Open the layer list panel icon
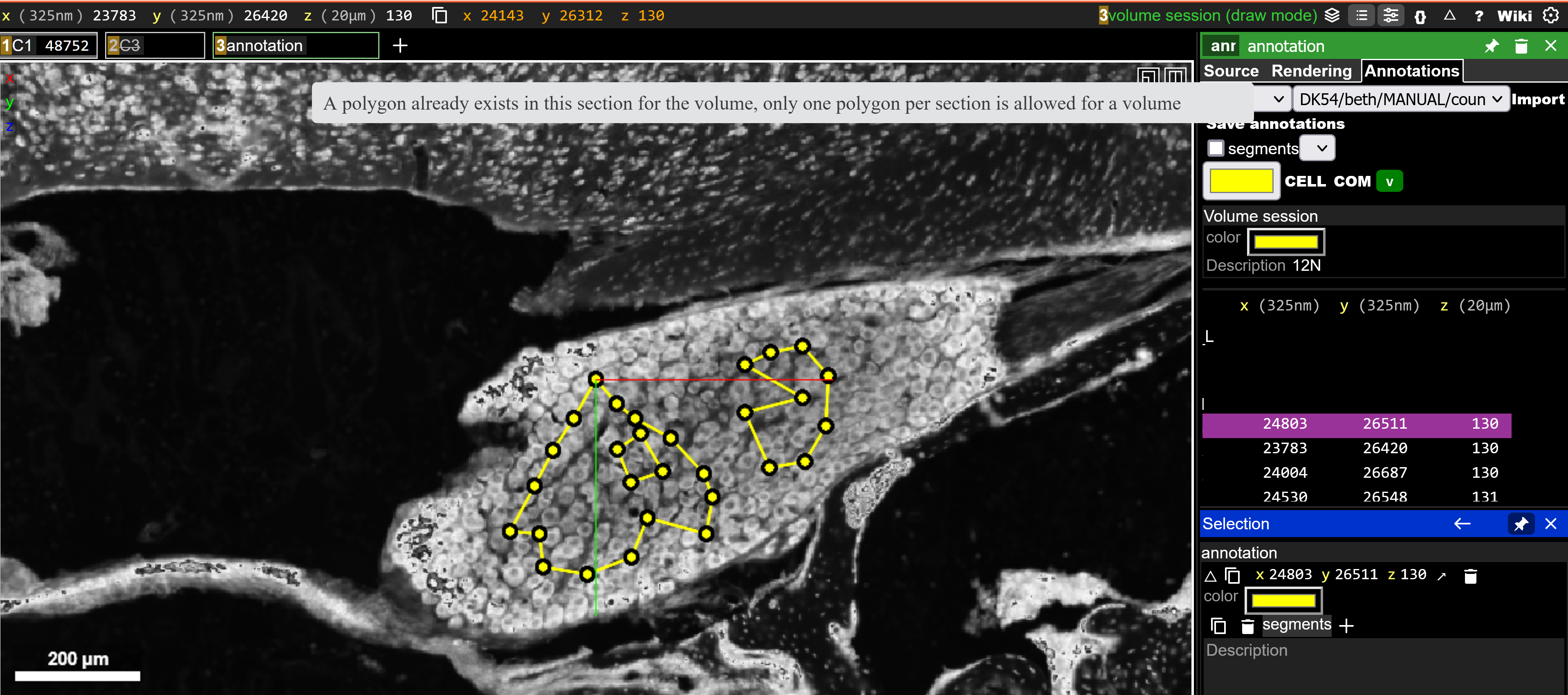Viewport: 1568px width, 695px height. point(1332,15)
